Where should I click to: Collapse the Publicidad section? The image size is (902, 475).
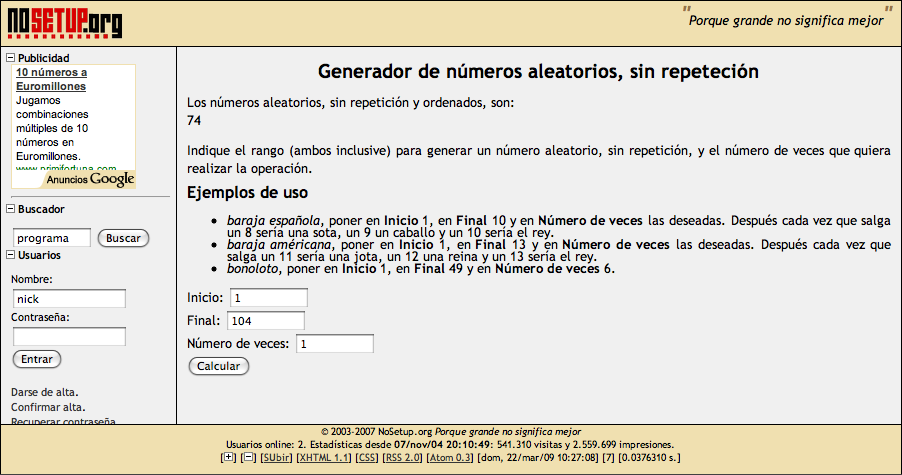click(10, 58)
